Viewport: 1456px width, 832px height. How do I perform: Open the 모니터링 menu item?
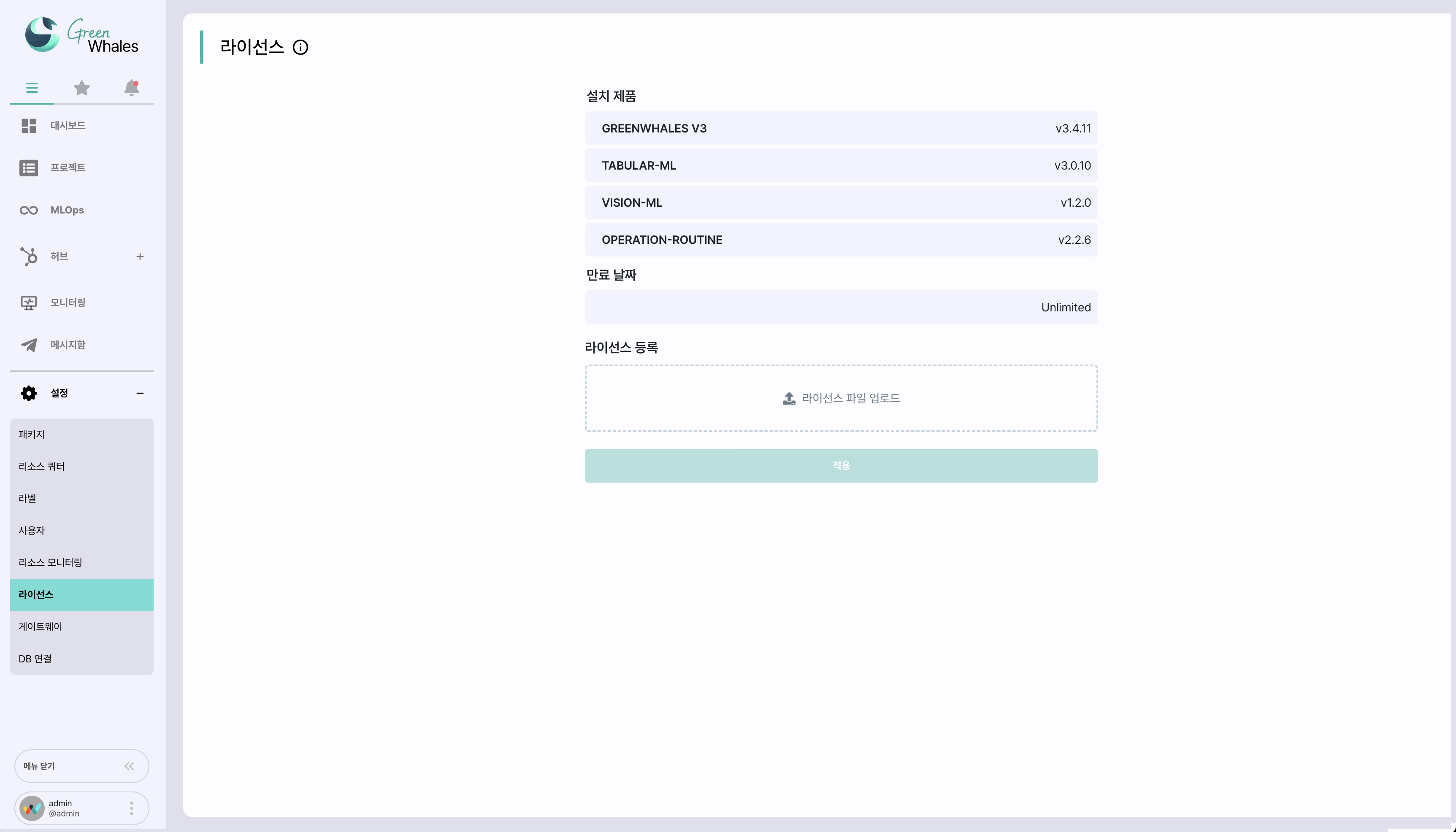point(68,302)
